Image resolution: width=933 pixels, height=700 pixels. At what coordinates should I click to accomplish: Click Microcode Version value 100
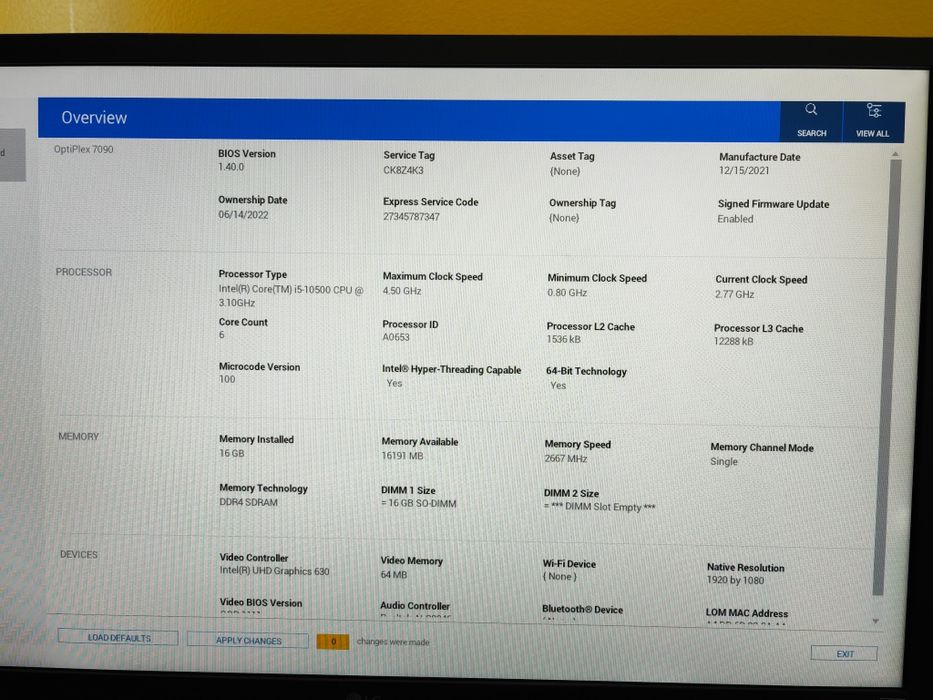(227, 379)
